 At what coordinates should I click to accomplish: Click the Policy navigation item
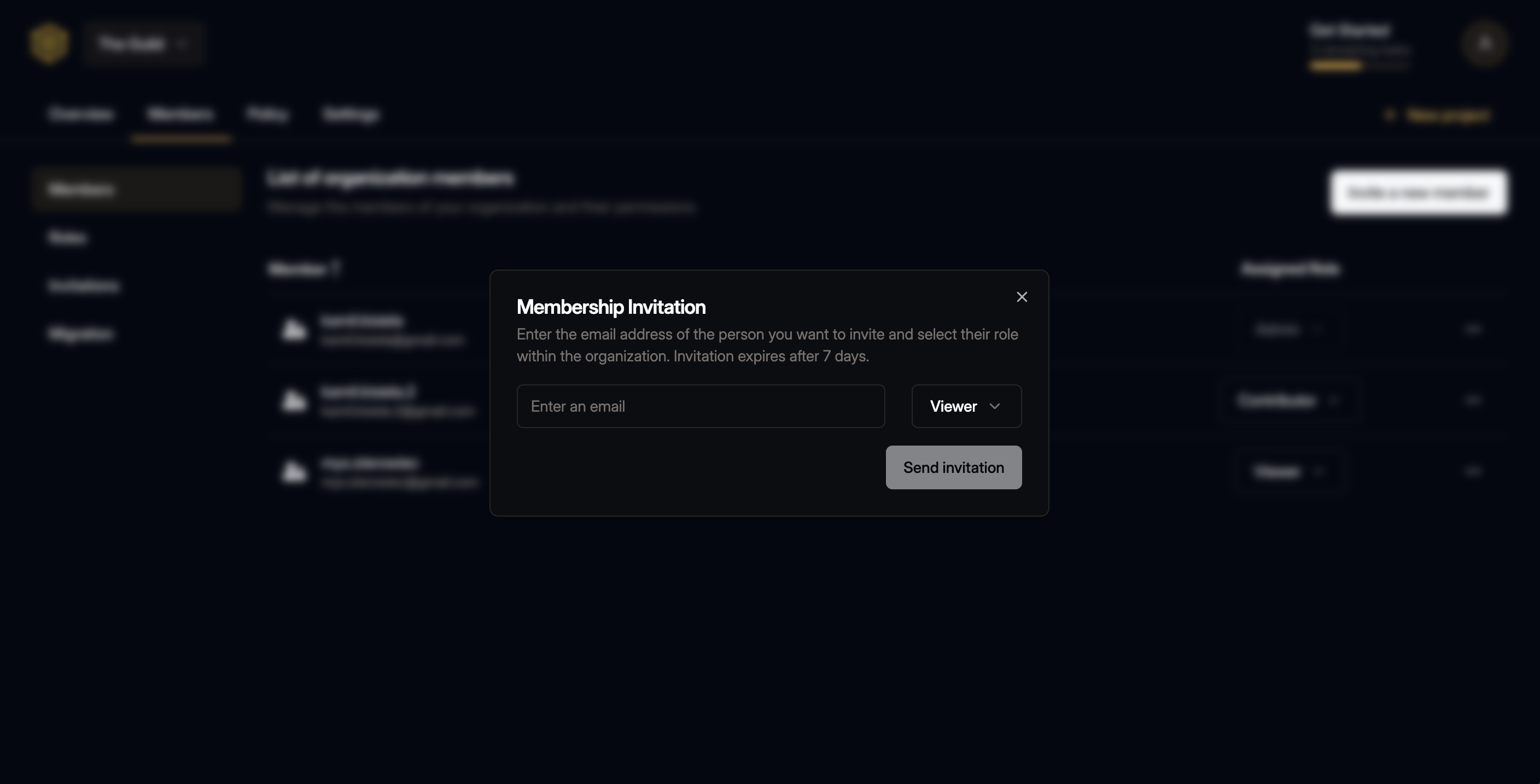coord(268,113)
